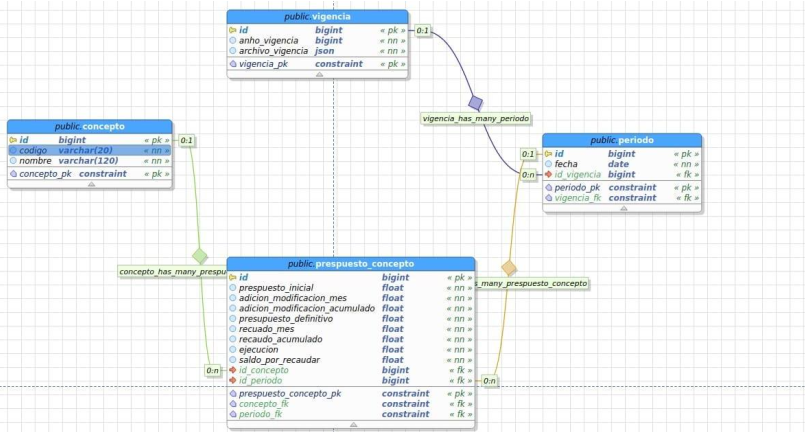Click the column icon beside codigo
Screen dimensions: 805x432
point(13,151)
